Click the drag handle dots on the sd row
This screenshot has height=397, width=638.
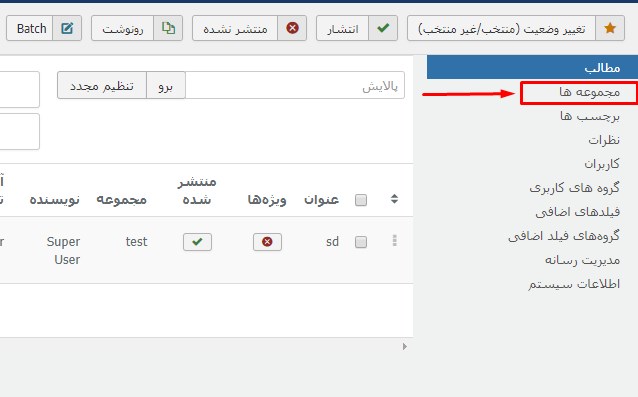(x=394, y=240)
